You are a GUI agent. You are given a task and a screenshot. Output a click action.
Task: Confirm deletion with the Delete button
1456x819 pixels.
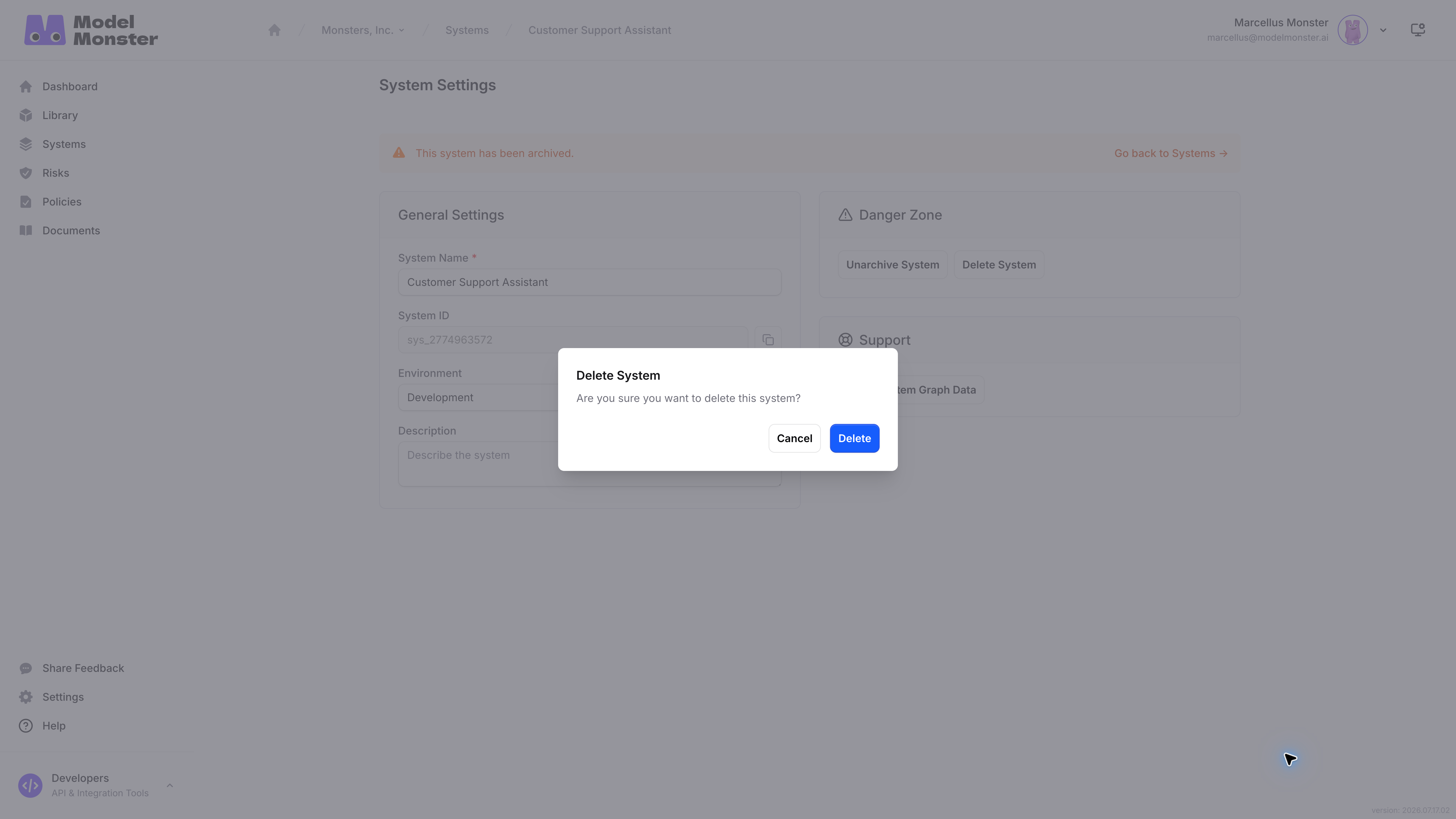[854, 438]
